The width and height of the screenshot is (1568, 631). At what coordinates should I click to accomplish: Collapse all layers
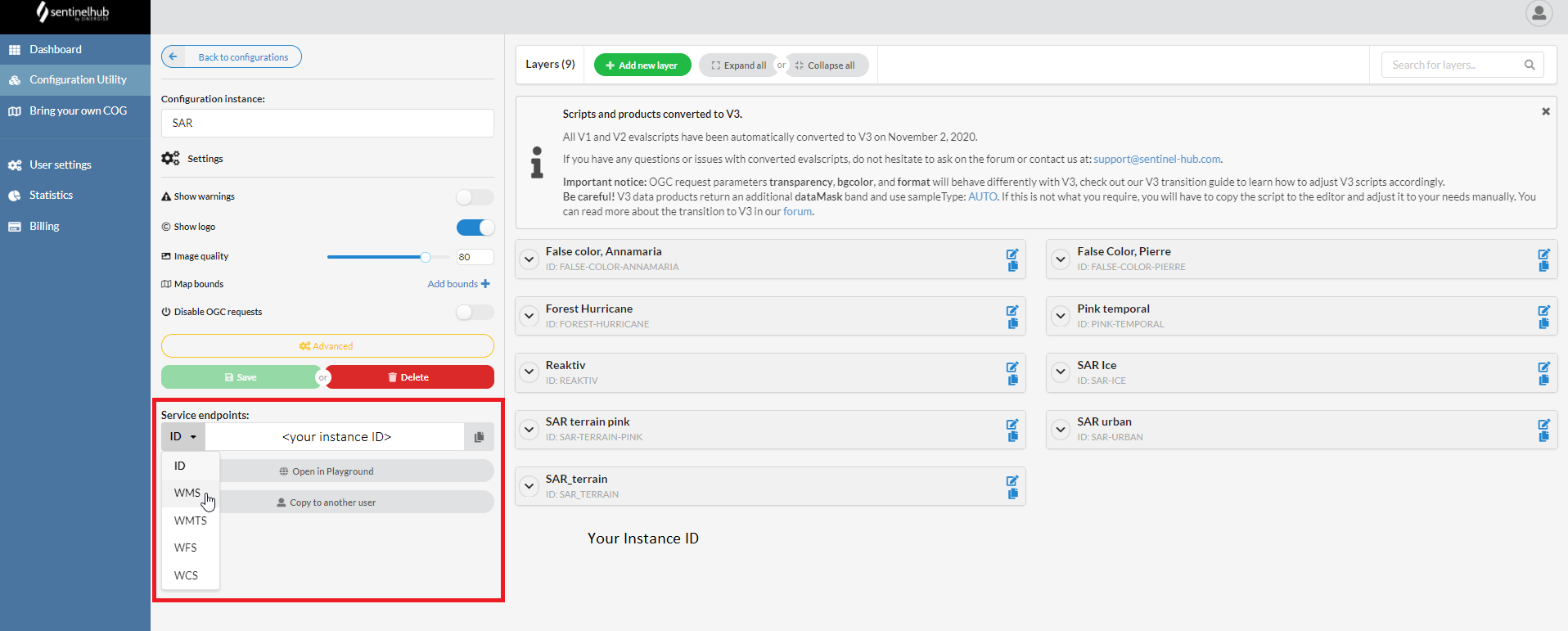pos(827,65)
